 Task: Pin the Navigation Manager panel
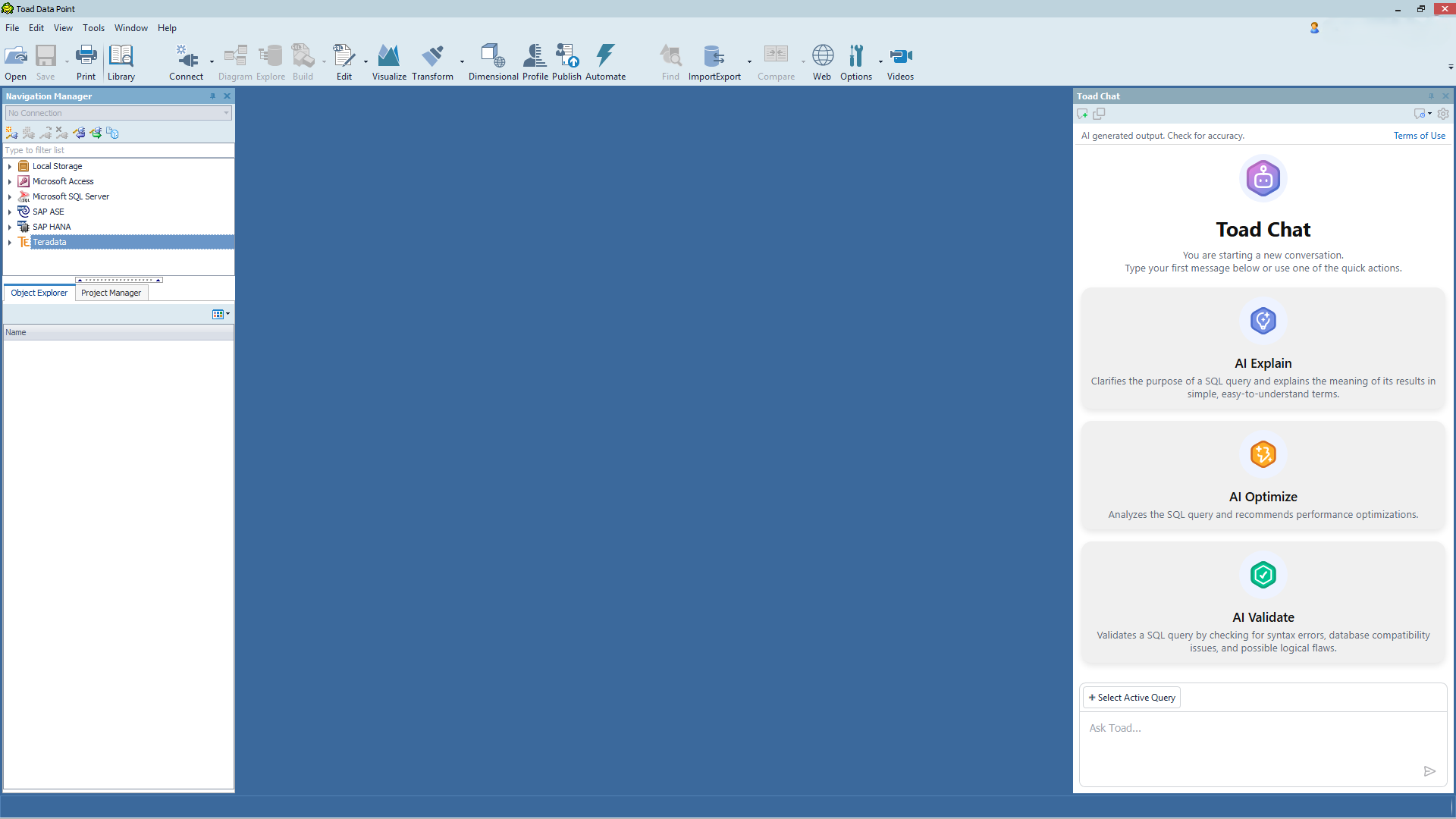click(212, 96)
